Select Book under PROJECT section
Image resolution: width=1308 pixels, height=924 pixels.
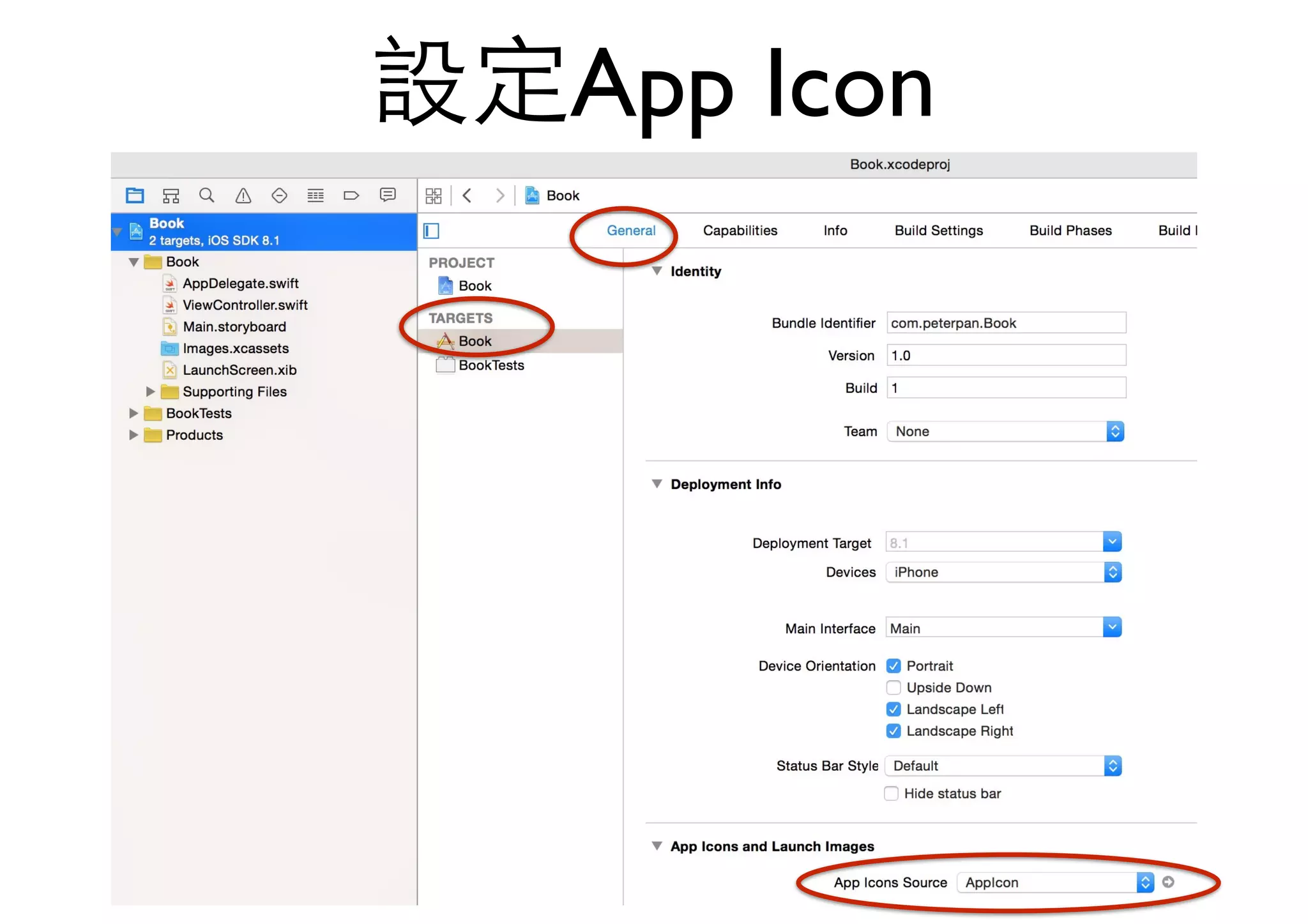click(x=475, y=285)
